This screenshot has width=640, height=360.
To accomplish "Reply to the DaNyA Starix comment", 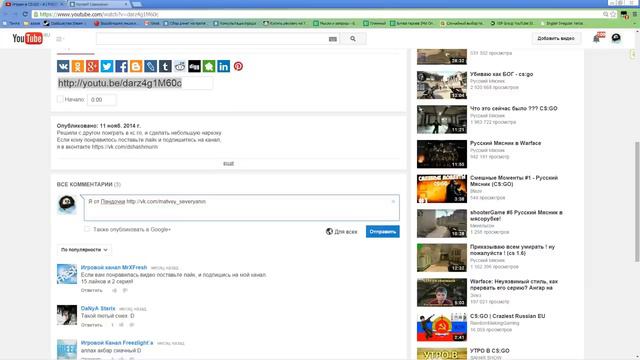I will [92, 325].
